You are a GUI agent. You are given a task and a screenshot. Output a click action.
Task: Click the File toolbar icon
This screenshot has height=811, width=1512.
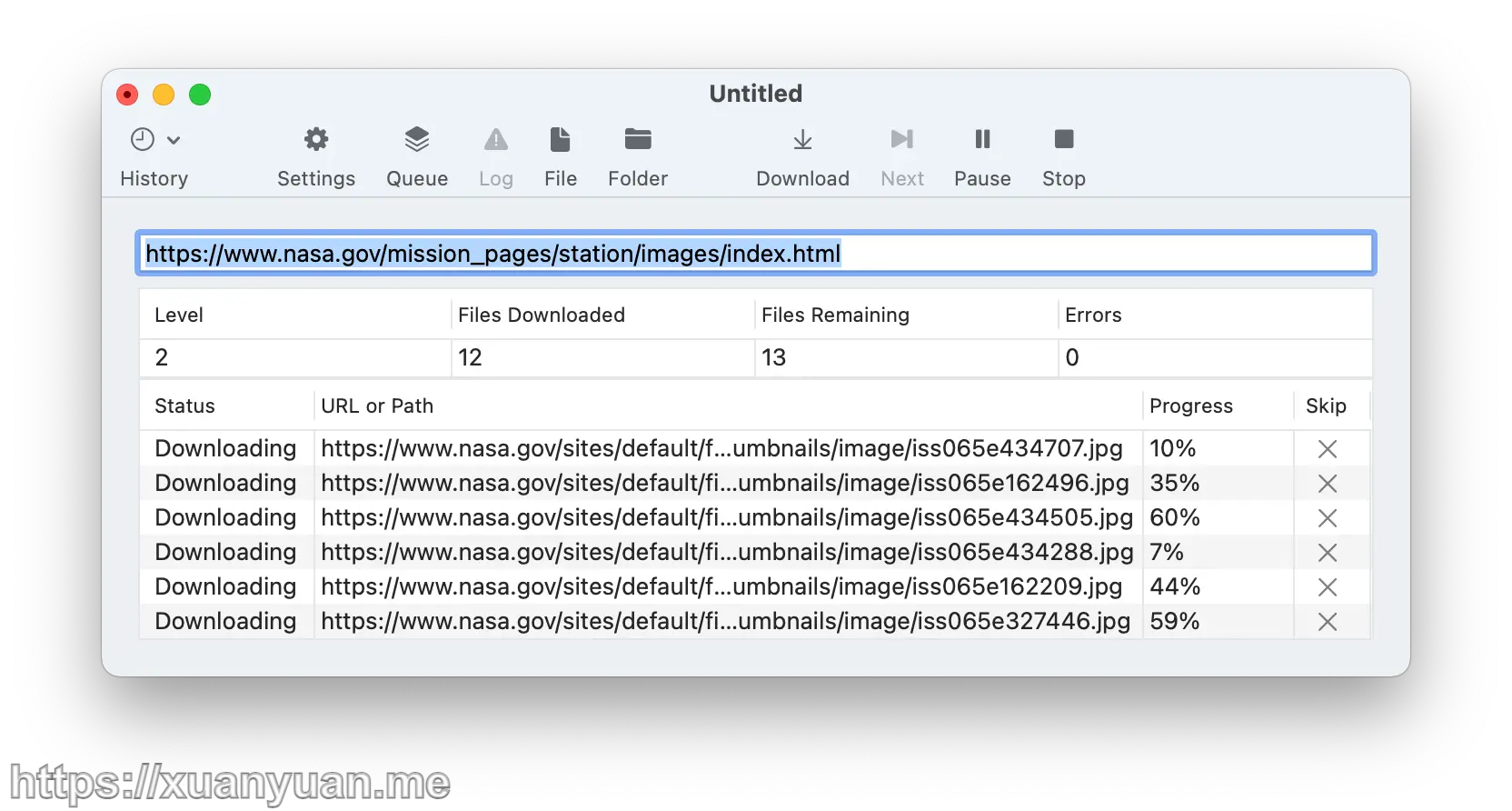pyautogui.click(x=561, y=139)
